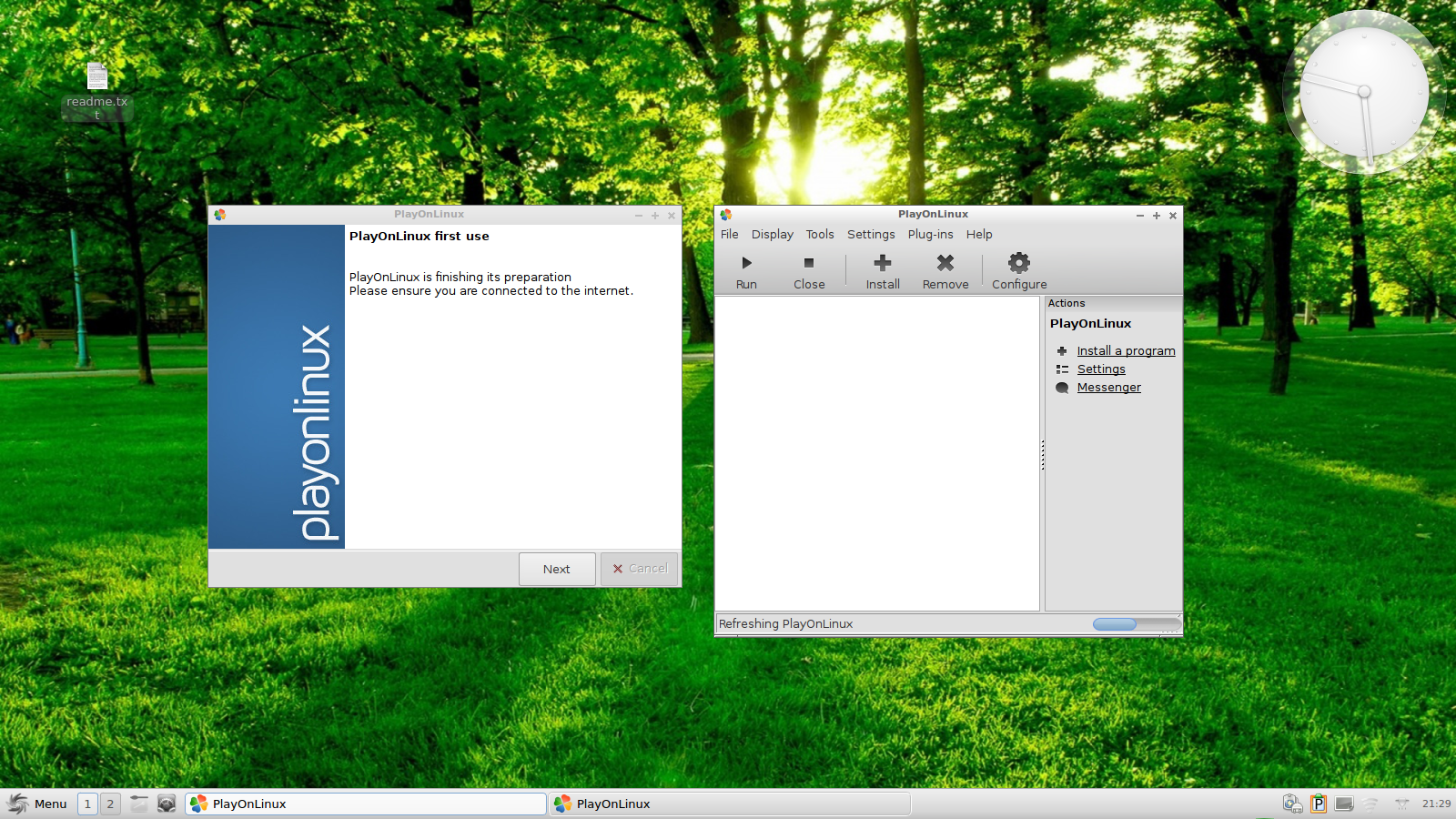Click the Cancel button in the wizard
Image resolution: width=1456 pixels, height=819 pixels.
tap(640, 570)
